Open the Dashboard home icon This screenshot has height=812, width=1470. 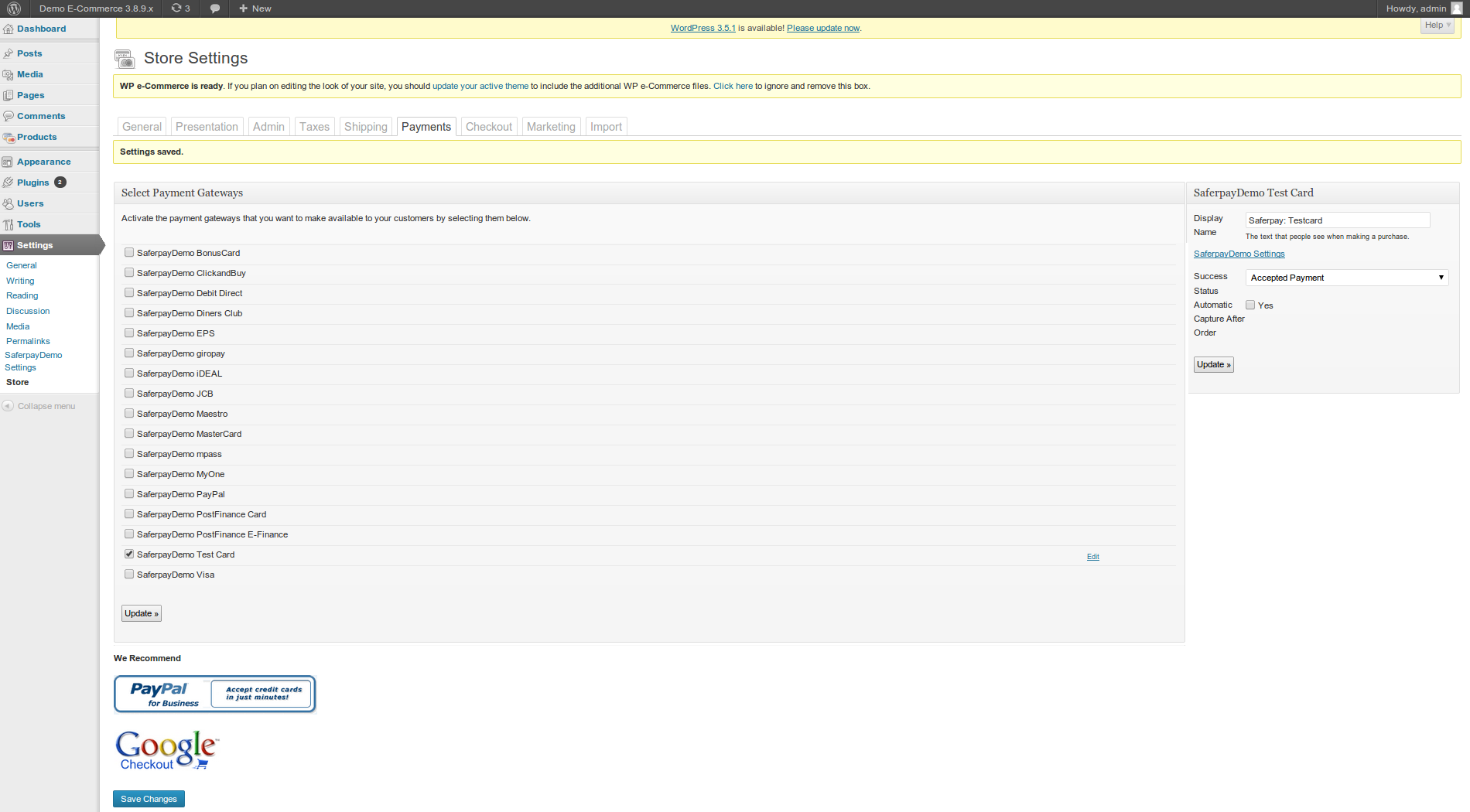click(9, 29)
